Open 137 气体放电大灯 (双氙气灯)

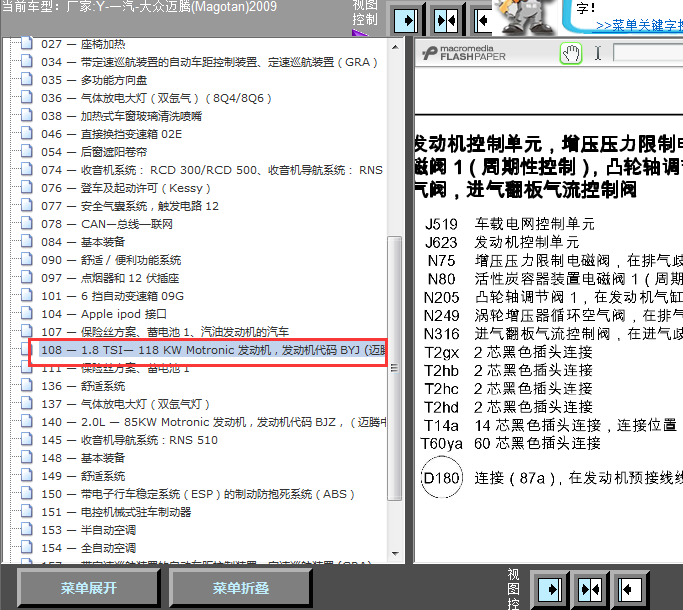pos(125,404)
